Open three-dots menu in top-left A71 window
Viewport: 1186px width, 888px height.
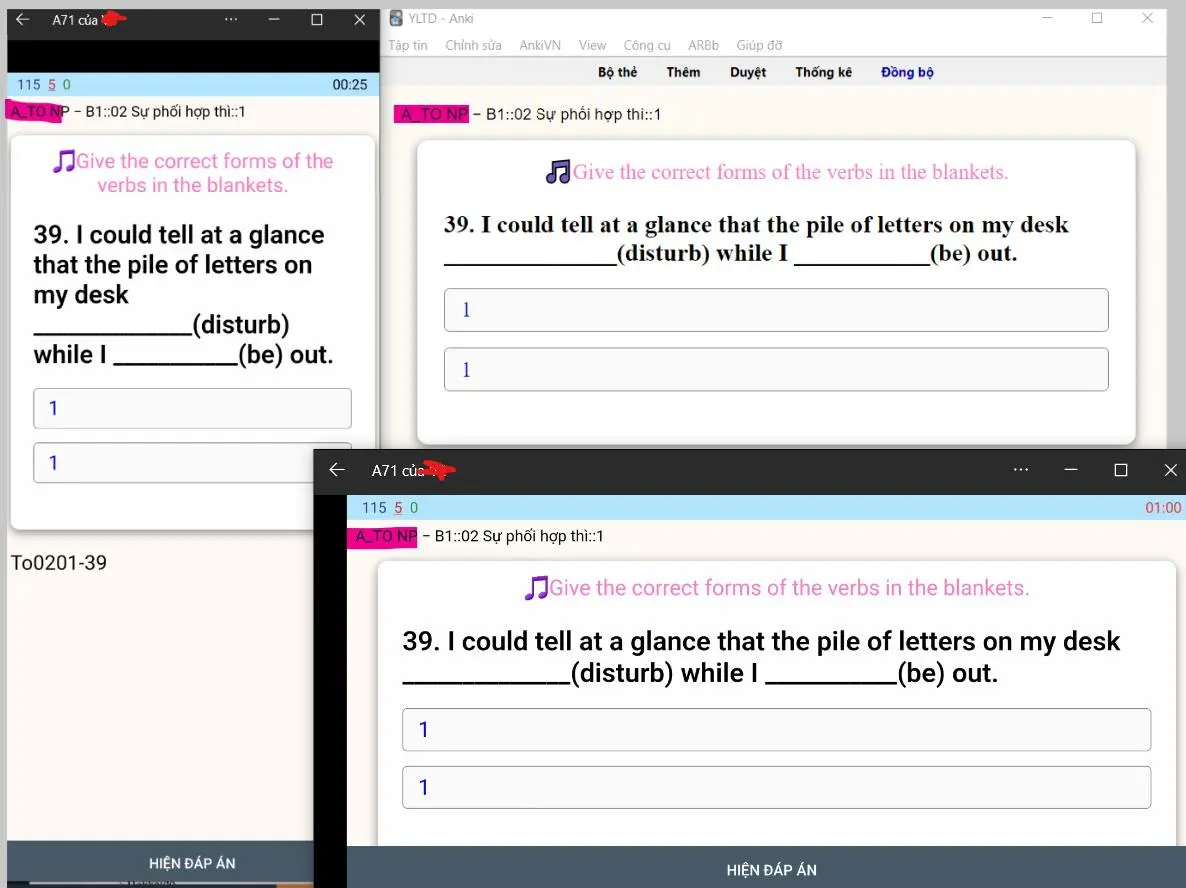[x=231, y=19]
